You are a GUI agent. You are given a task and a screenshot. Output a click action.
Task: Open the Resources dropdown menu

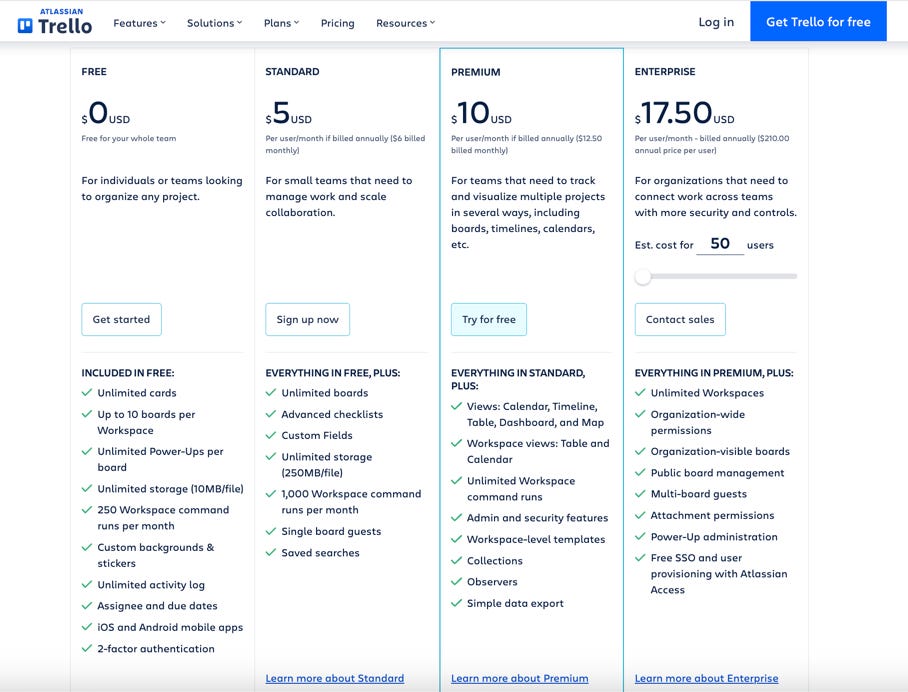(405, 21)
